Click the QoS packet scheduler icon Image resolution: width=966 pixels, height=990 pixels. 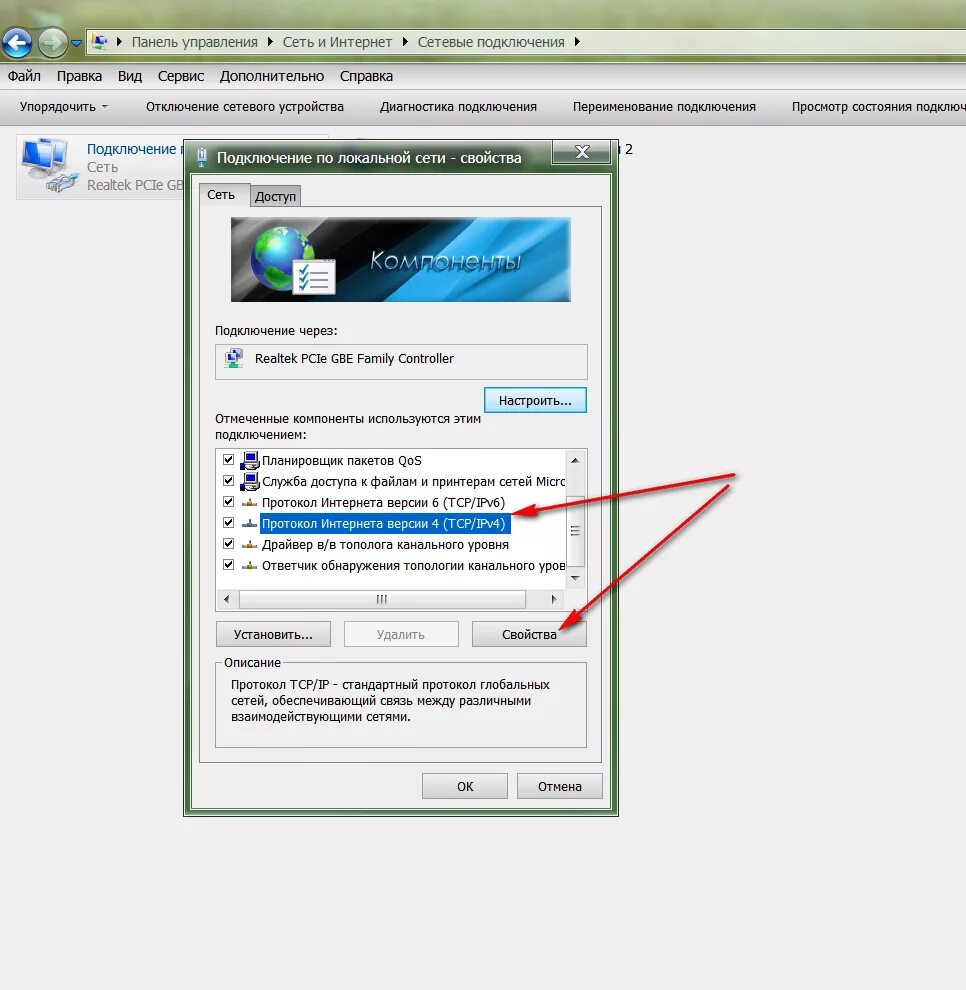coord(250,460)
